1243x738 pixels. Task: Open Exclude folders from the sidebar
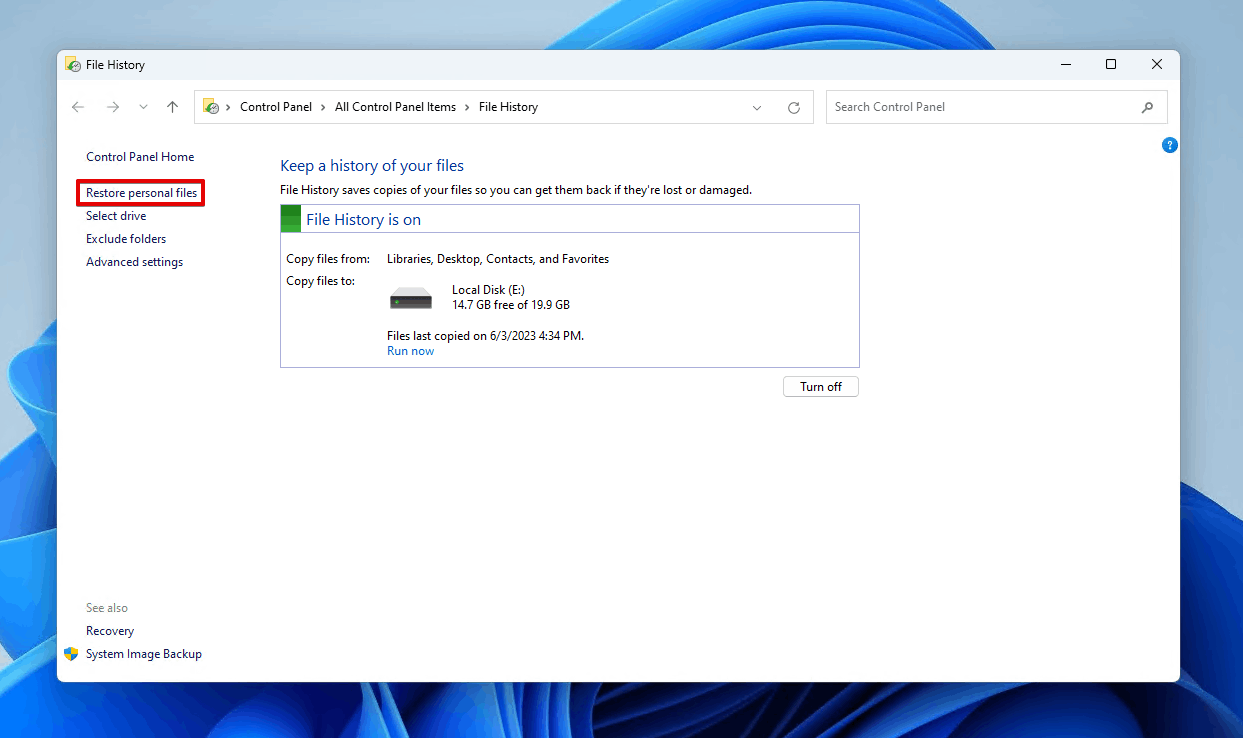pos(126,239)
